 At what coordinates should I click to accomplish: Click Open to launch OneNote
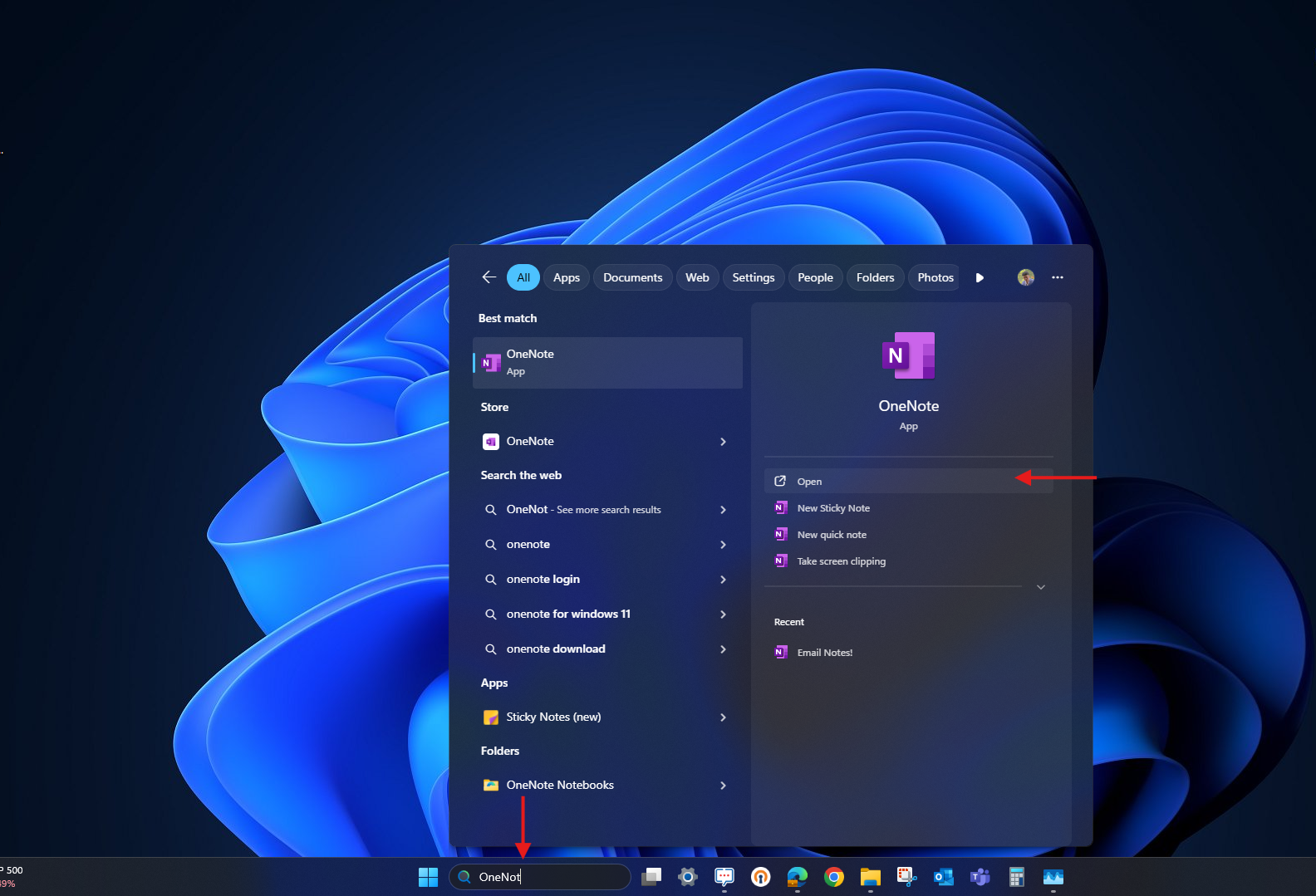(809, 482)
